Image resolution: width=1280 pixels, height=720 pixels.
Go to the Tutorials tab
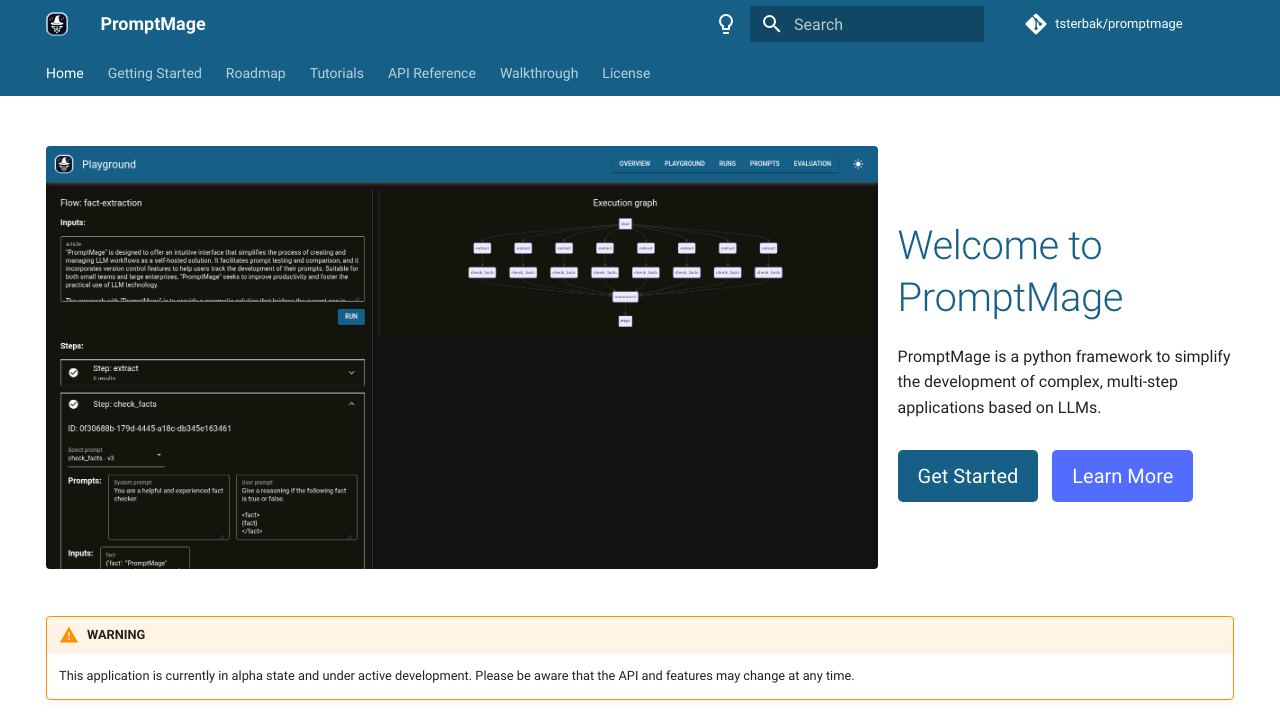(x=337, y=73)
